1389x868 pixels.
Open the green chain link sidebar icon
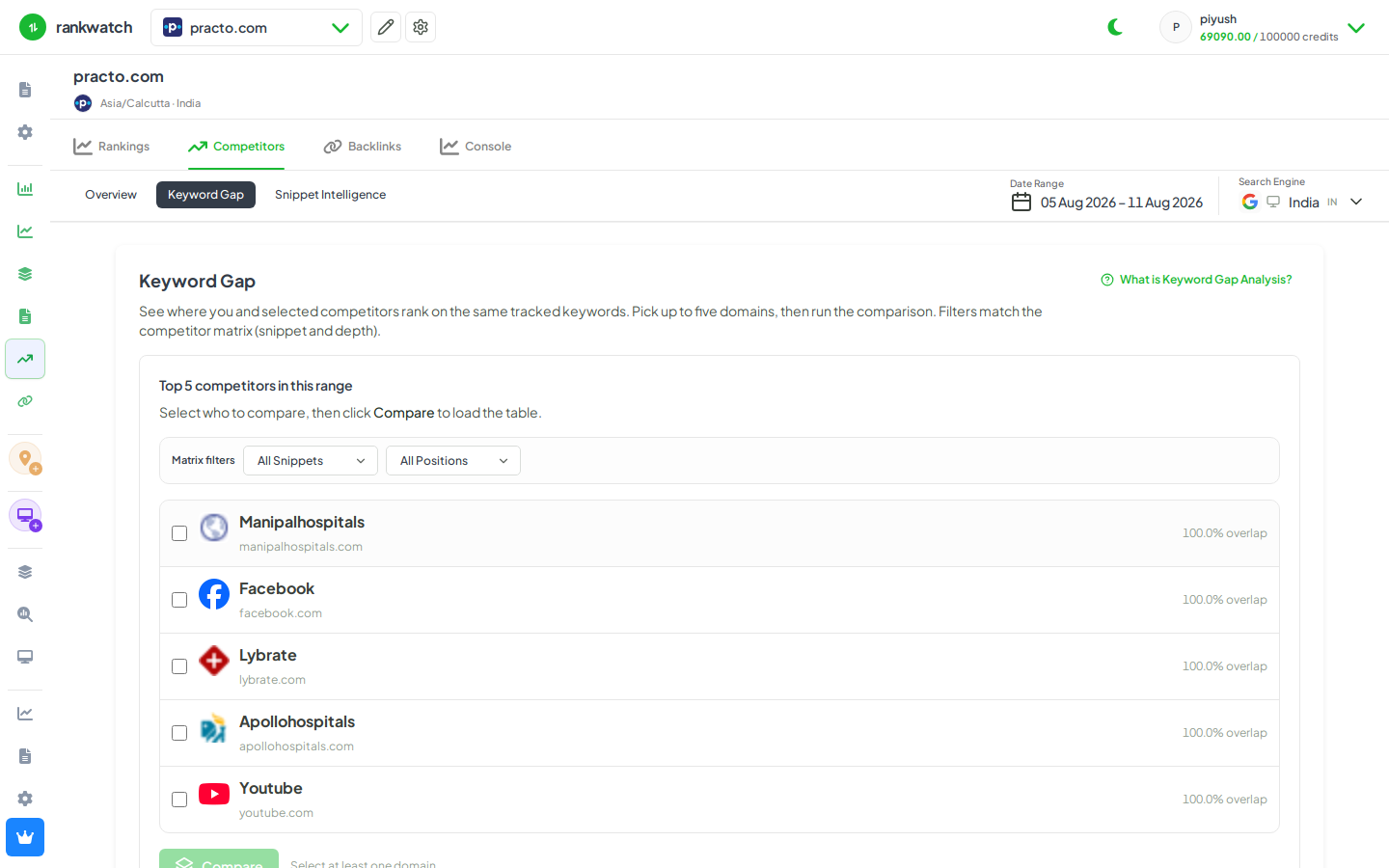[x=25, y=401]
